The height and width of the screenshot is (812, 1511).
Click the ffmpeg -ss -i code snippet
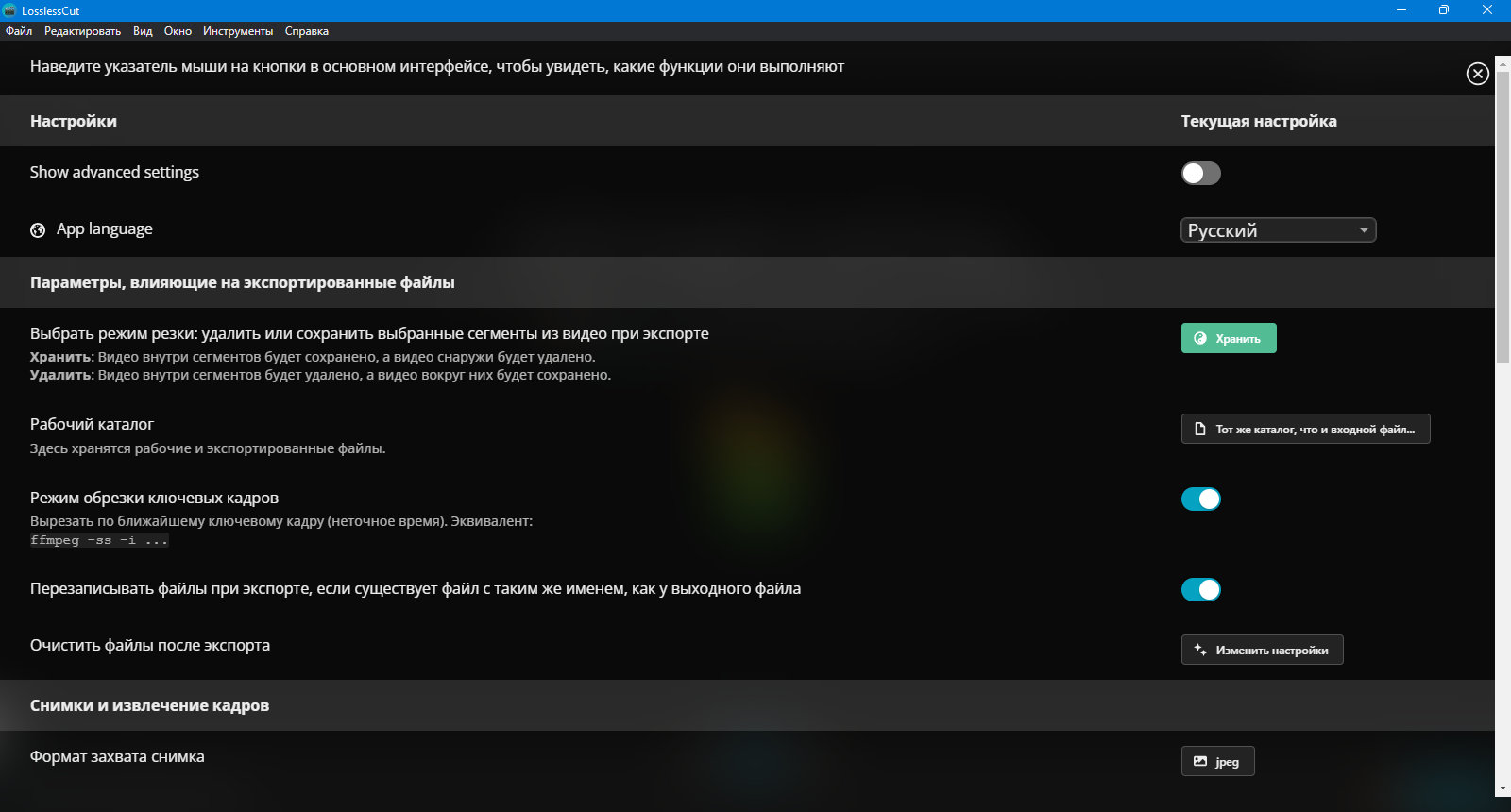click(99, 540)
